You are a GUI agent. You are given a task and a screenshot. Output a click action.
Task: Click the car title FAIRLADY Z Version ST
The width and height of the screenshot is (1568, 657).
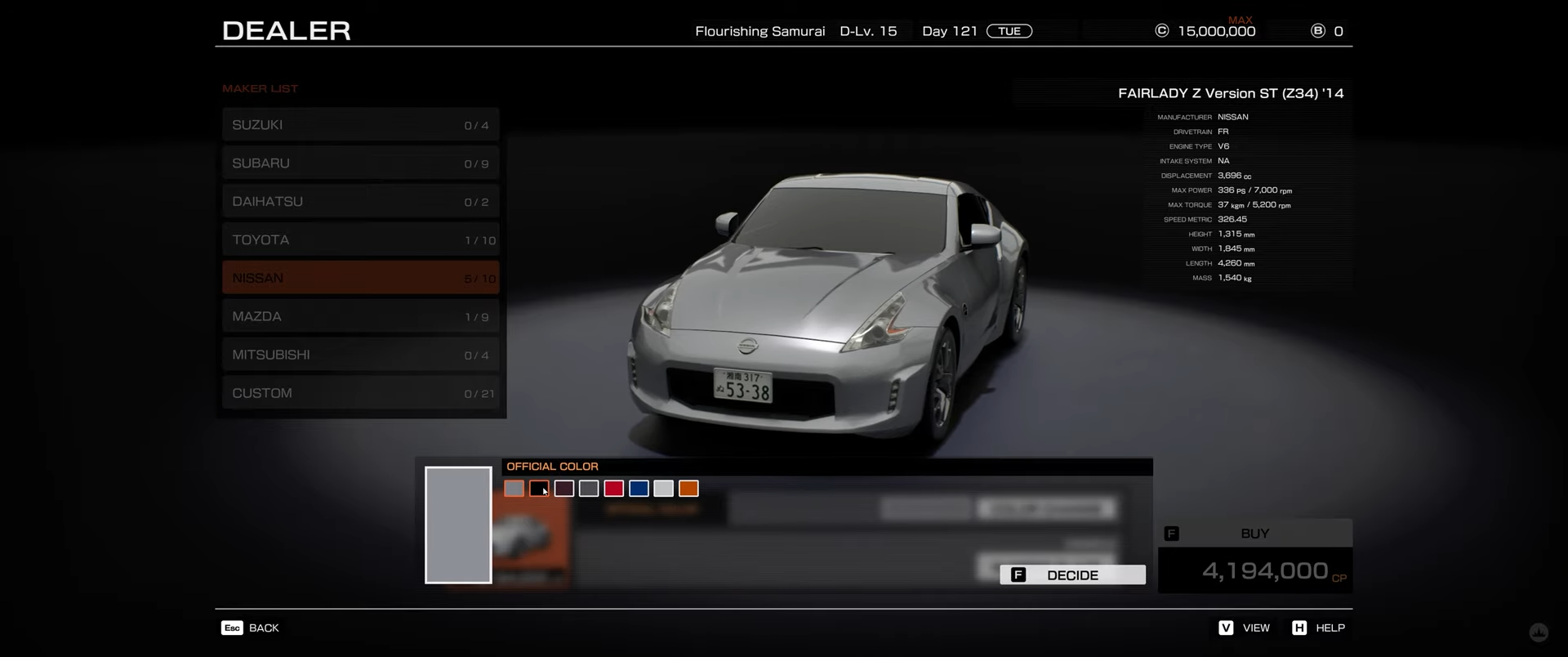1231,93
